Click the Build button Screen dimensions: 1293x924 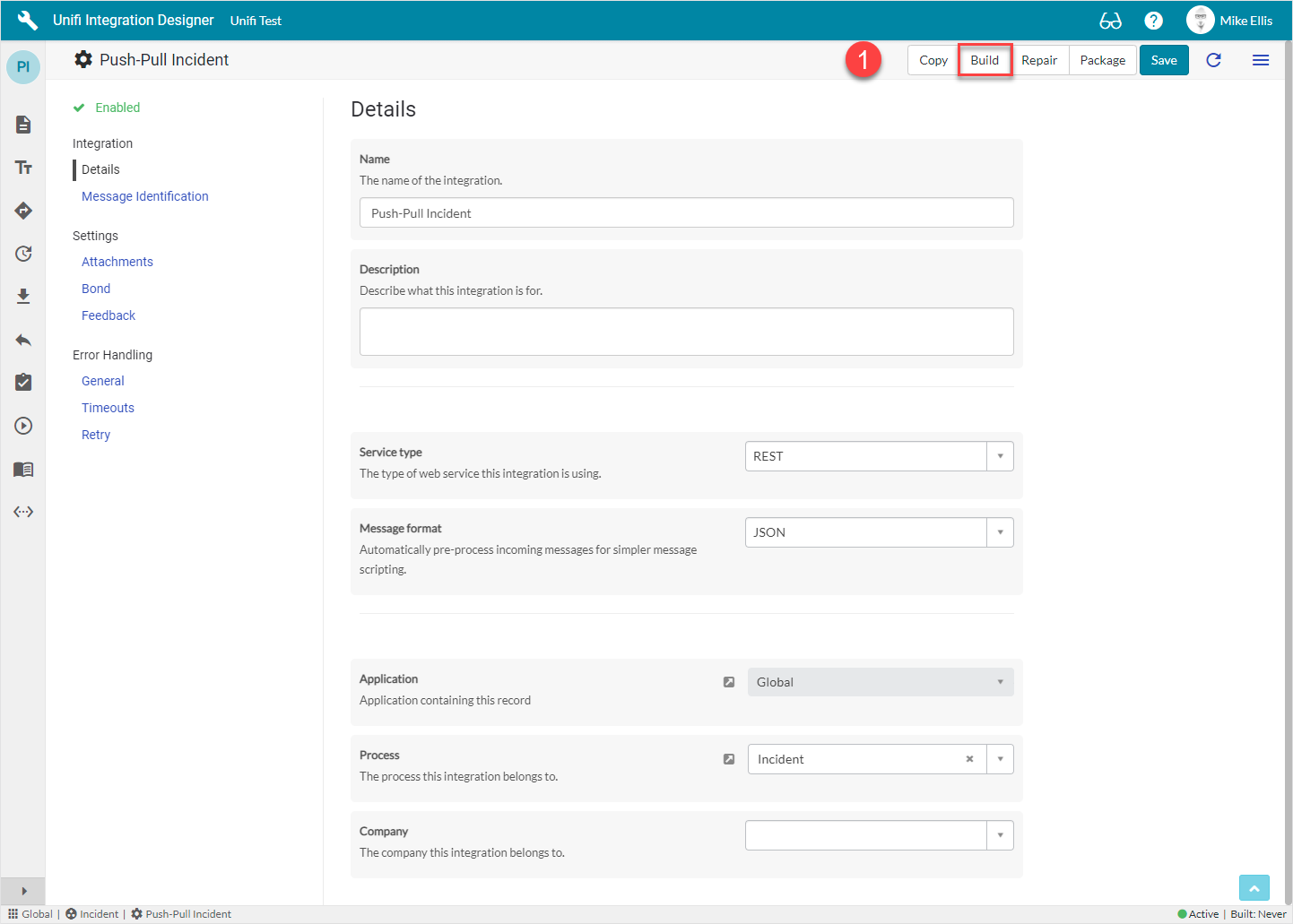pyautogui.click(x=985, y=60)
